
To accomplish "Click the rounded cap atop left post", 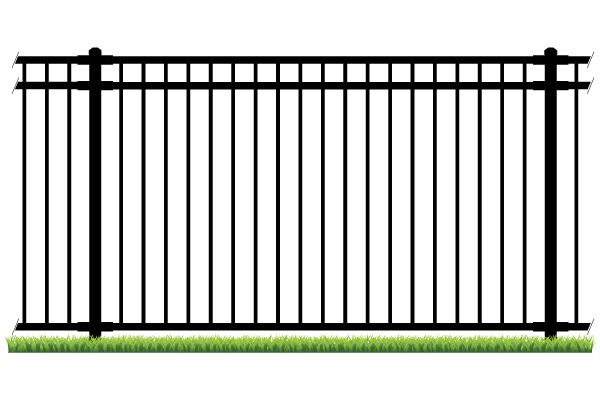I will [x=95, y=50].
